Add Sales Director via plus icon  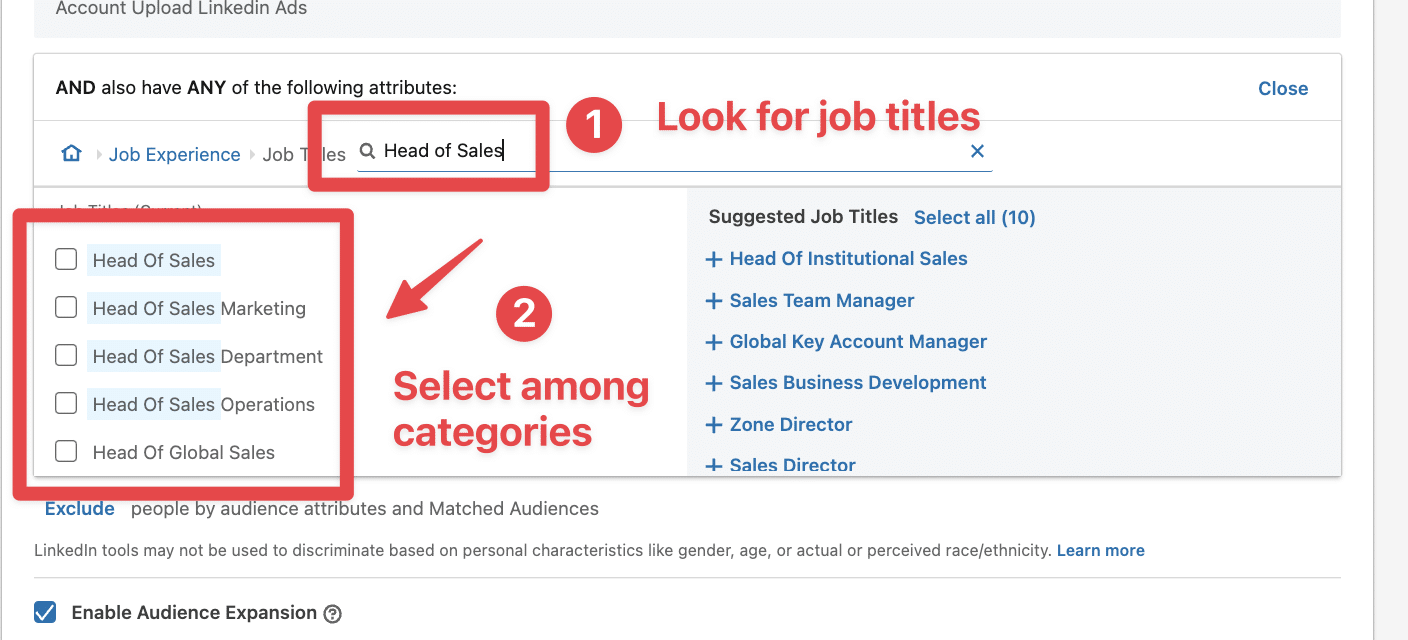click(714, 466)
